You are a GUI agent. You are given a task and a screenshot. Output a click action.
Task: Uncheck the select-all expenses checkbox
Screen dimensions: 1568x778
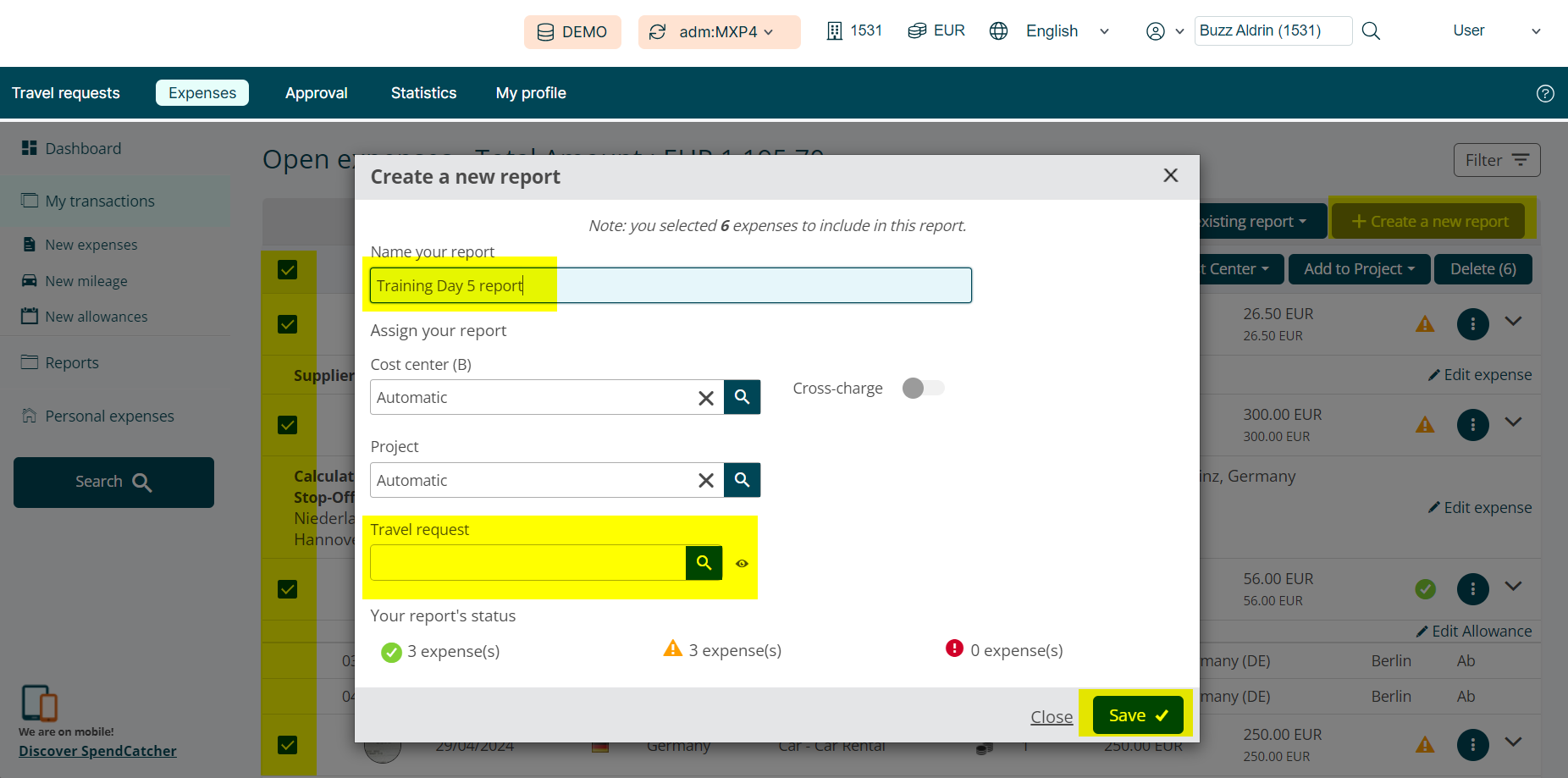(x=288, y=270)
